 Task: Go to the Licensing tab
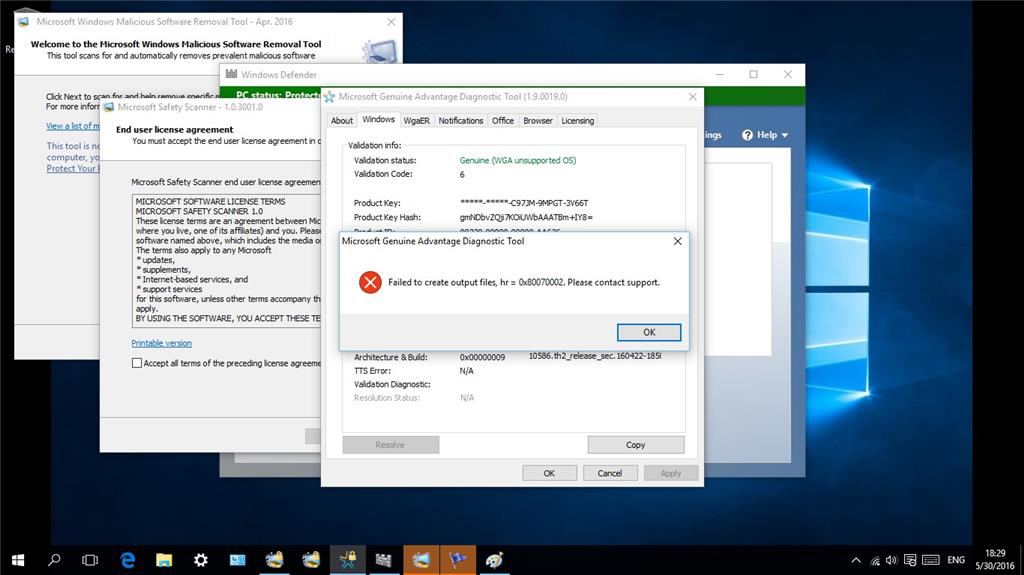click(x=577, y=121)
